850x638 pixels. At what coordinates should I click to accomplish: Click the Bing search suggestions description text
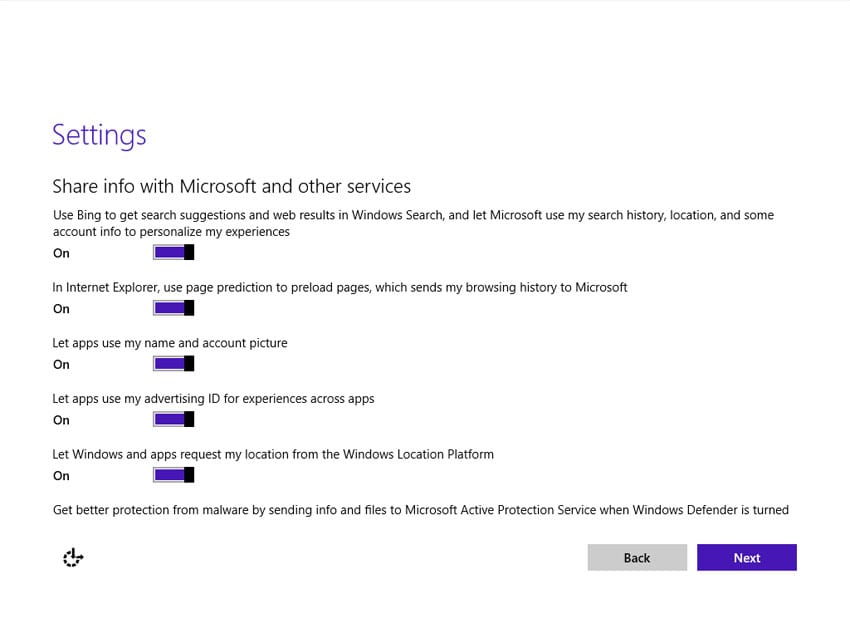[412, 223]
